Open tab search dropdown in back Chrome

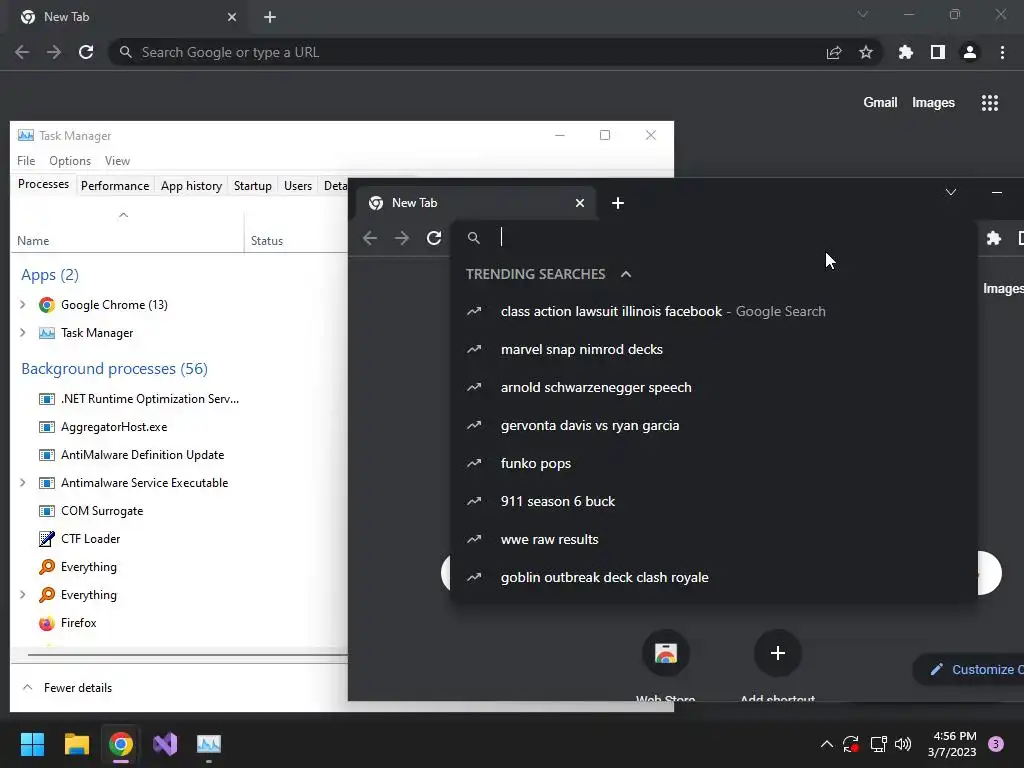coord(863,14)
